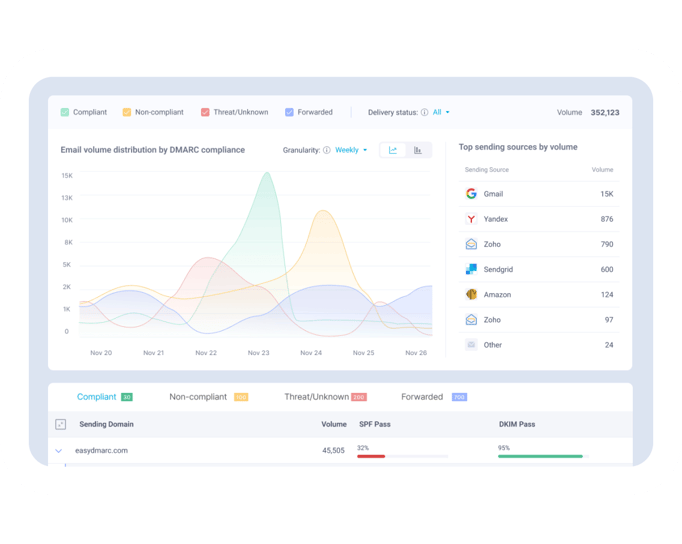Open the Delivery status All dropdown
The width and height of the screenshot is (682, 544).
[x=441, y=112]
